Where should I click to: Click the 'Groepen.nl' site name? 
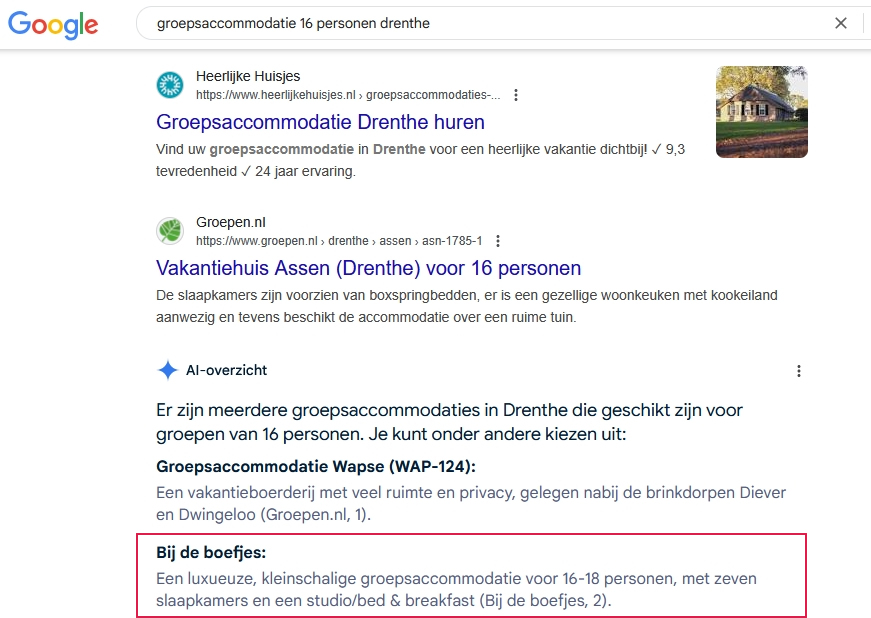[x=231, y=222]
